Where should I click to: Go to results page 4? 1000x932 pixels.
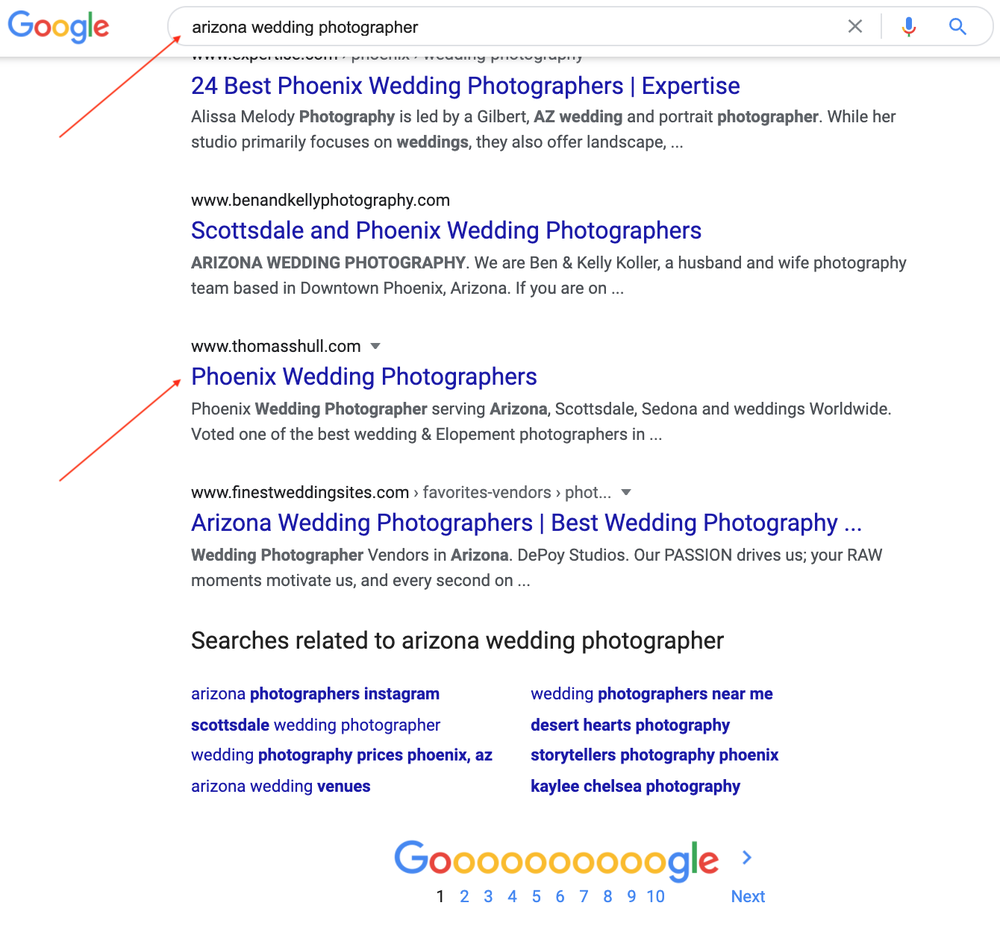point(512,897)
